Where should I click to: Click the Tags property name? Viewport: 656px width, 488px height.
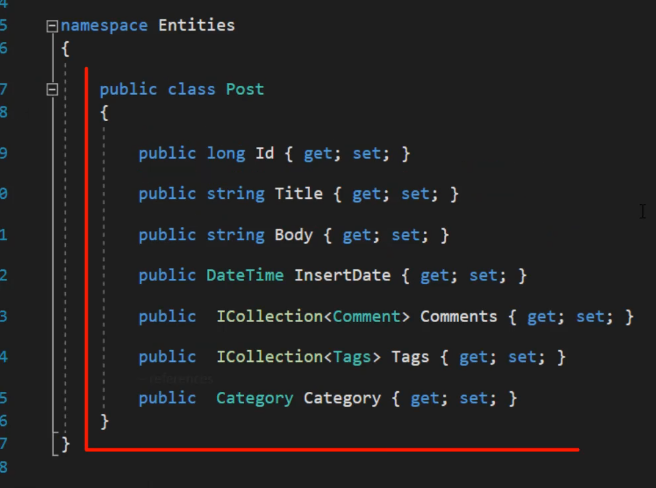[410, 357]
